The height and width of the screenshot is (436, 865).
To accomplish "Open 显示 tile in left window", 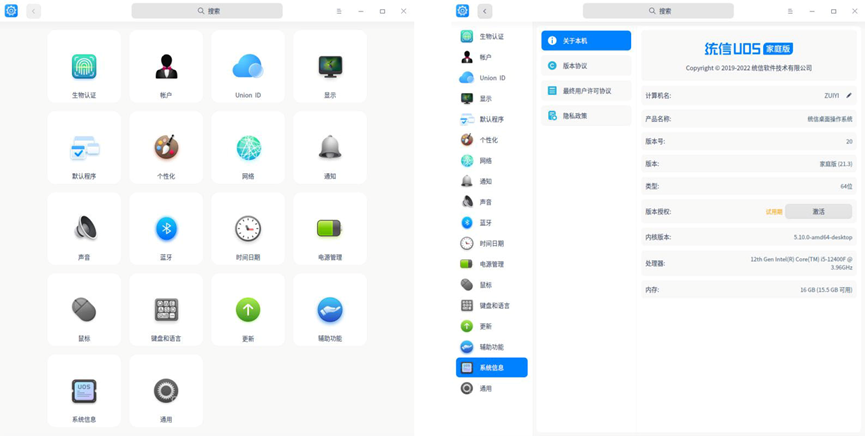I will click(x=330, y=66).
